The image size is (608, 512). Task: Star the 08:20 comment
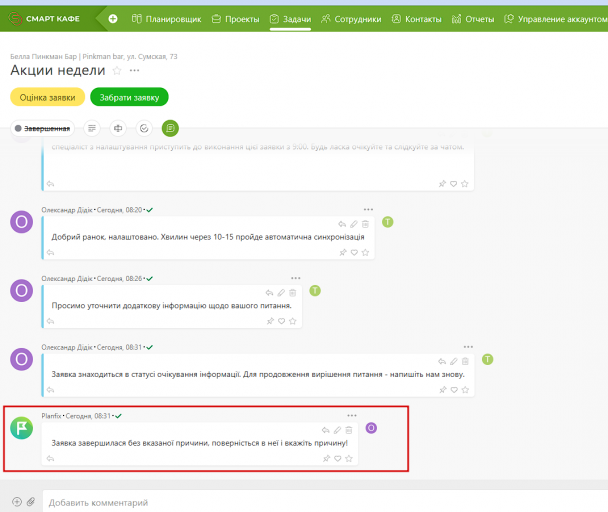[365, 253]
